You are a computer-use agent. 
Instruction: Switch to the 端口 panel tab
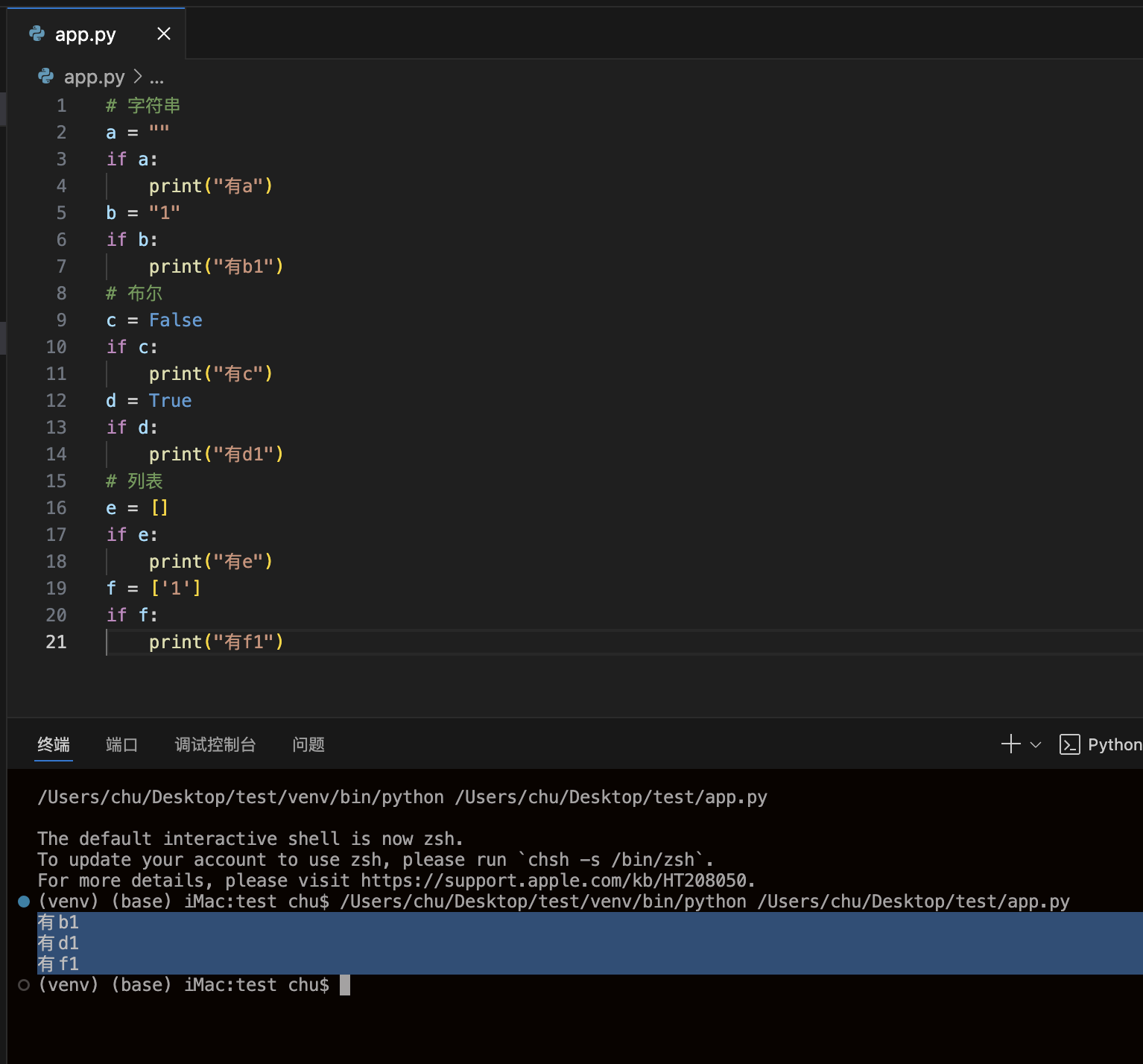coord(121,744)
